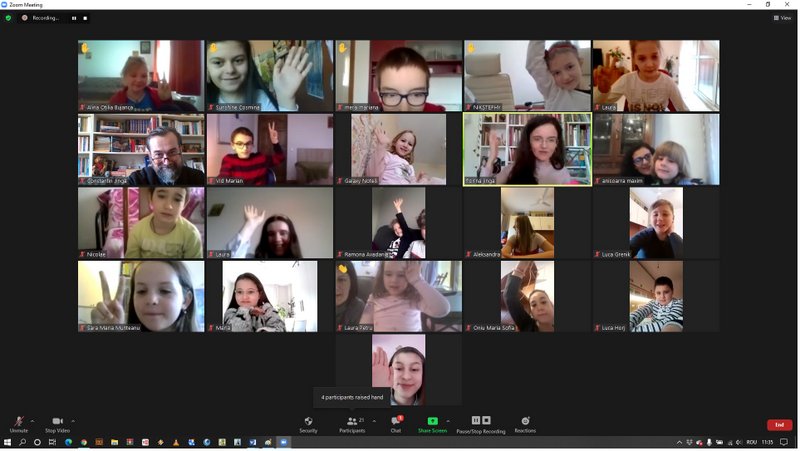Open the Windows Start menu
Screen dimensions: 800x451
[7, 442]
